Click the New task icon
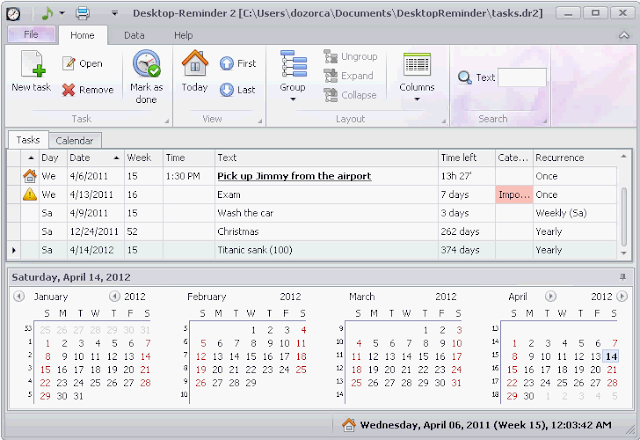The width and height of the screenshot is (640, 440). click(33, 64)
